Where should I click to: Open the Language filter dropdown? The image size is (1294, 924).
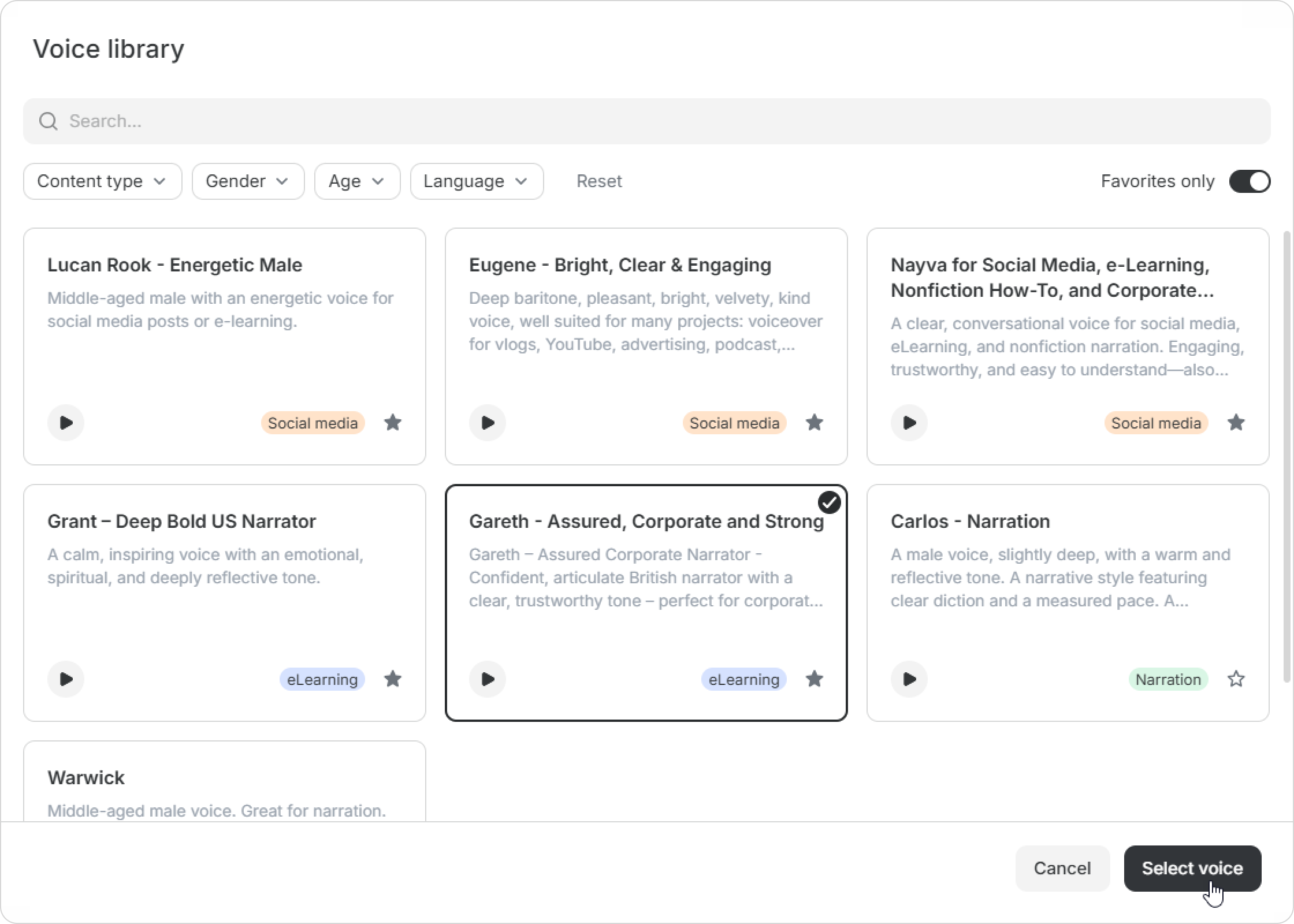click(477, 181)
